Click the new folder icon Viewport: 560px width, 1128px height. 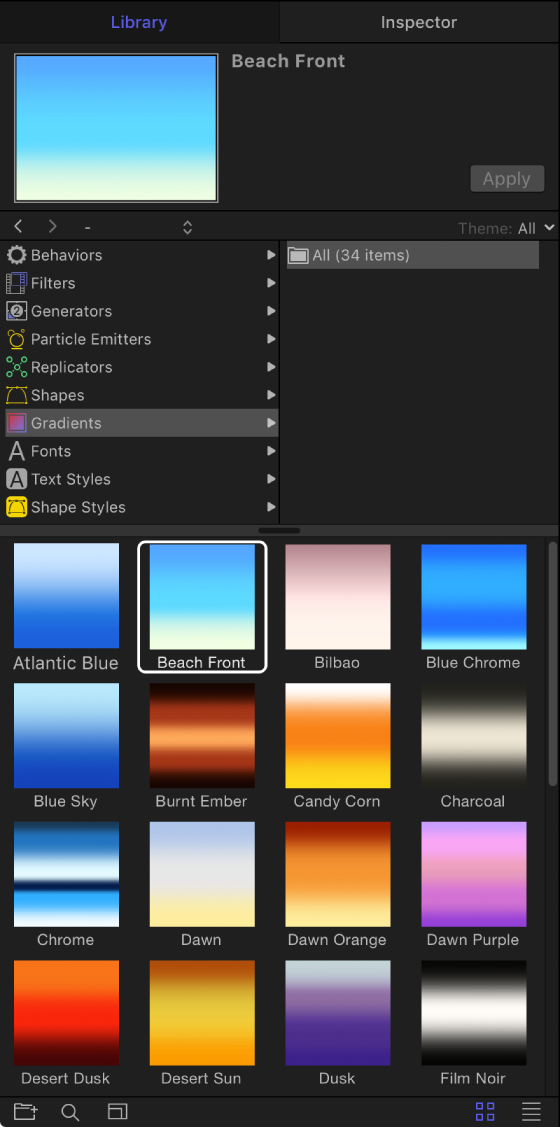[x=25, y=1111]
